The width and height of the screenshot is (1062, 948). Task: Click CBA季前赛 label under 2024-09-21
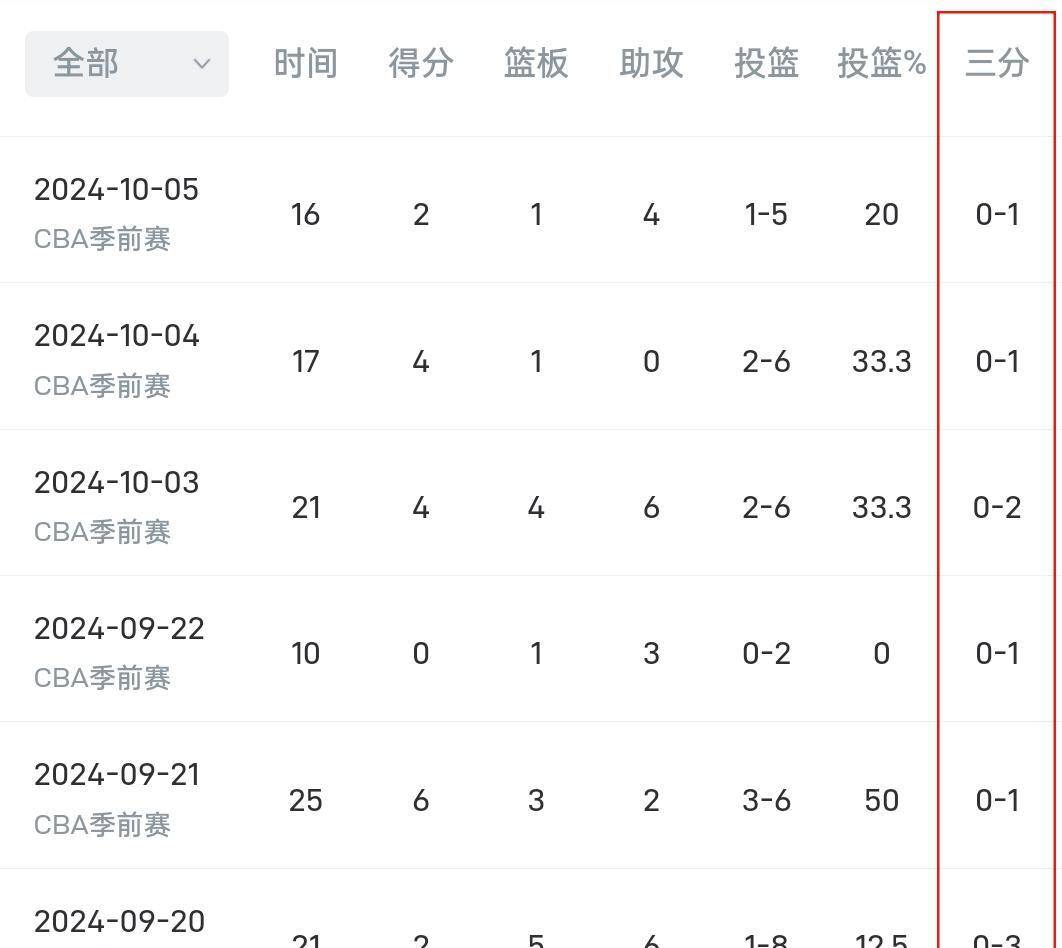[x=102, y=825]
